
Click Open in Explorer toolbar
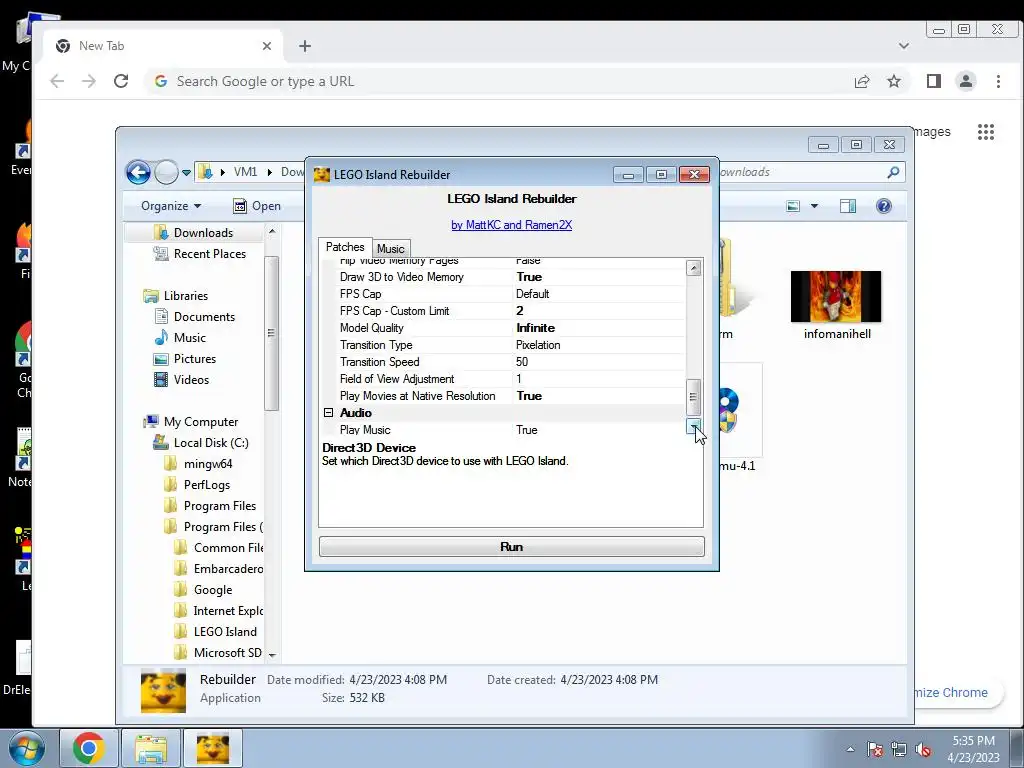tap(257, 206)
